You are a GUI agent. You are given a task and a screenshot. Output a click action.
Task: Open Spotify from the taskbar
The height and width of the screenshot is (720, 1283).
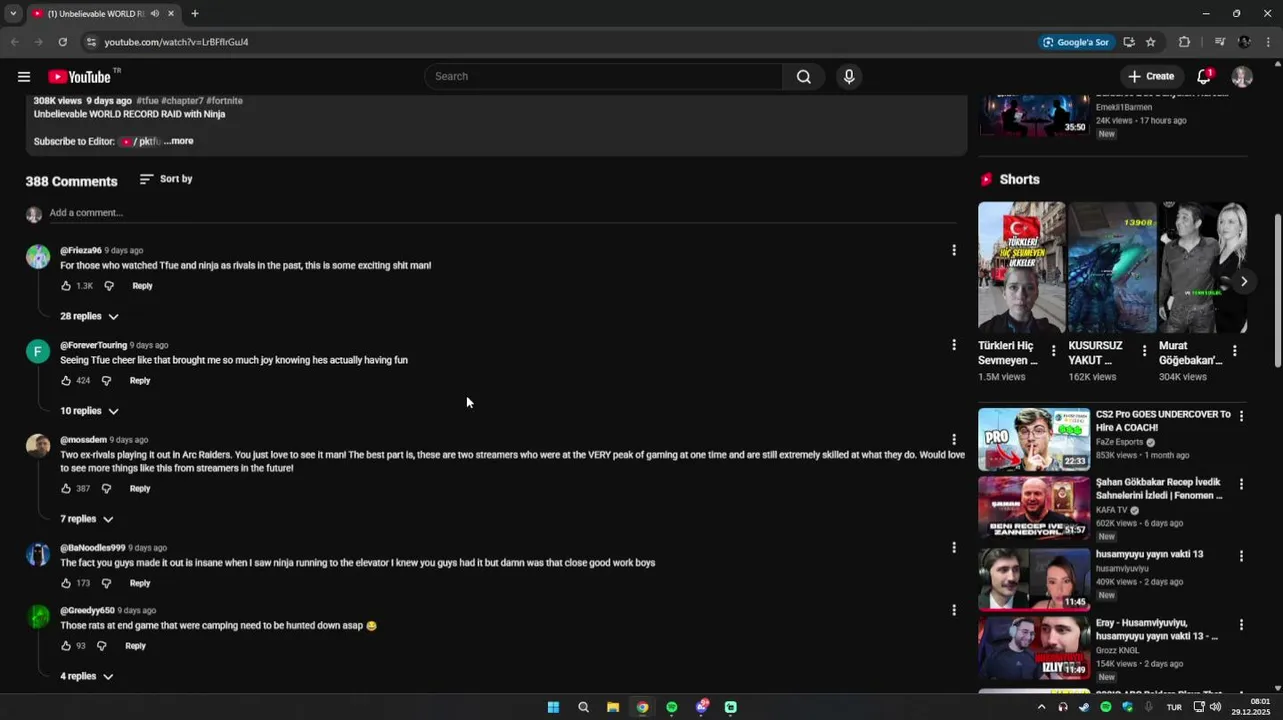pyautogui.click(x=672, y=707)
